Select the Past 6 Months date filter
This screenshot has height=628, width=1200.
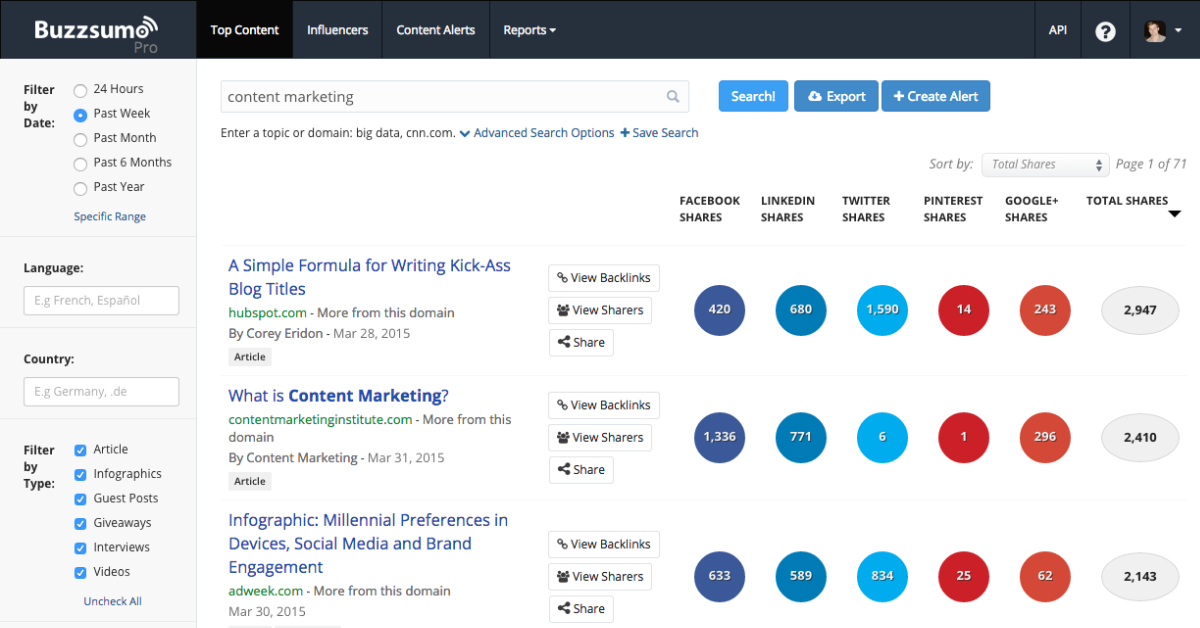(80, 164)
